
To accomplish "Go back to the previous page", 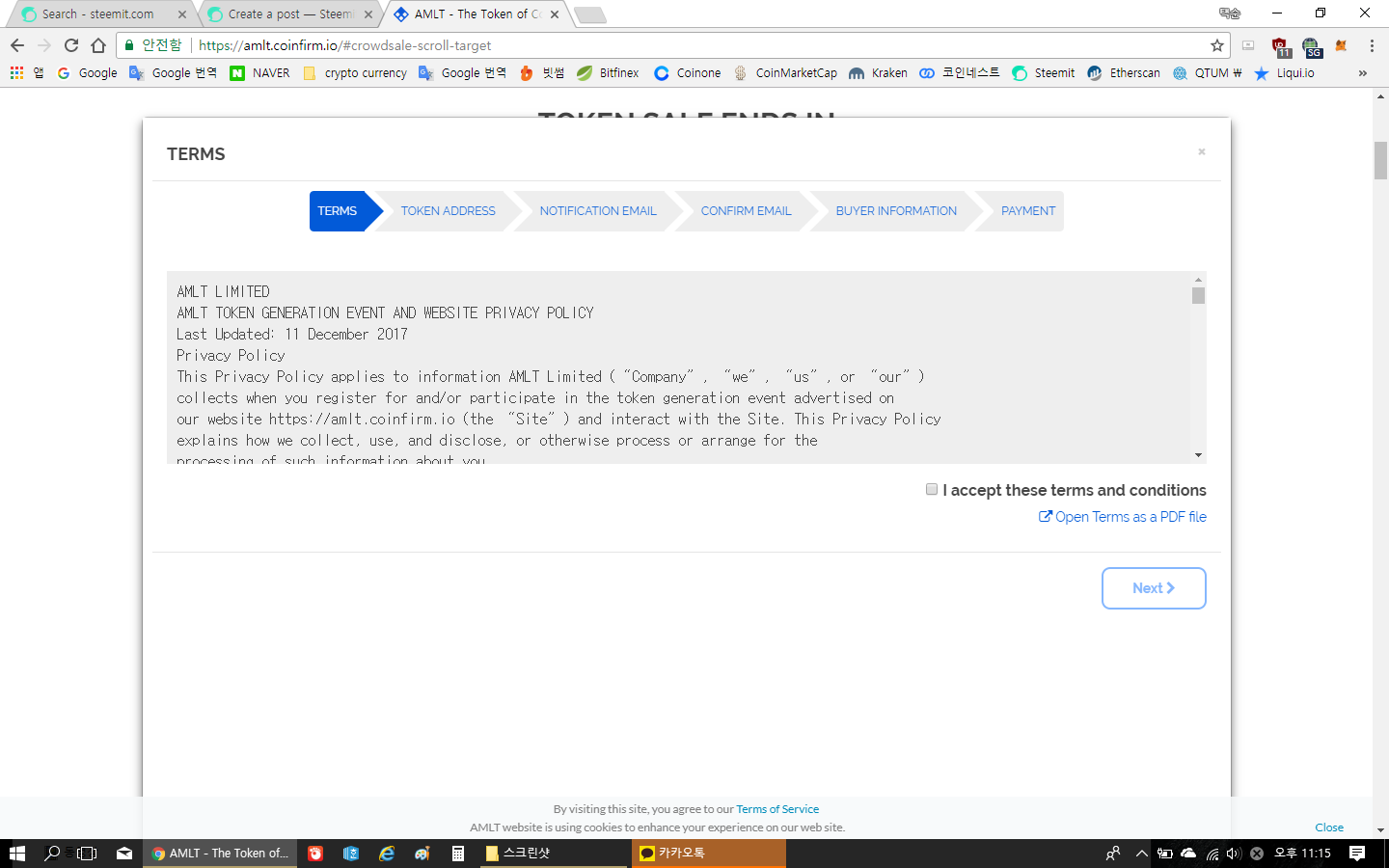I will coord(17,45).
